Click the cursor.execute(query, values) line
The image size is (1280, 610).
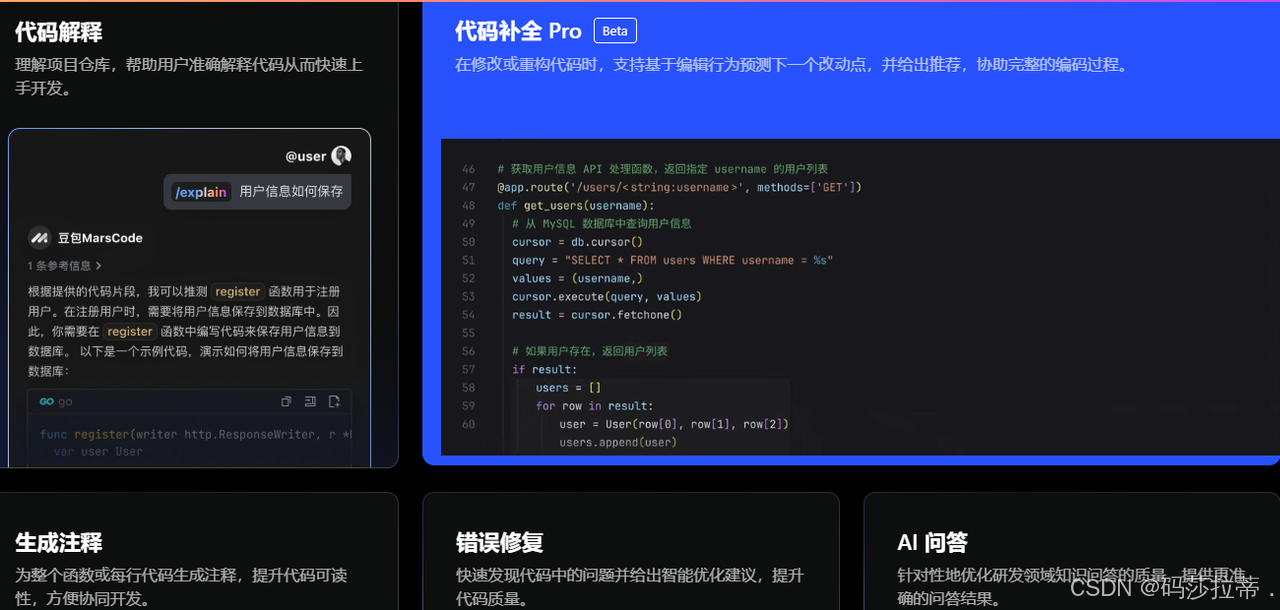[607, 296]
